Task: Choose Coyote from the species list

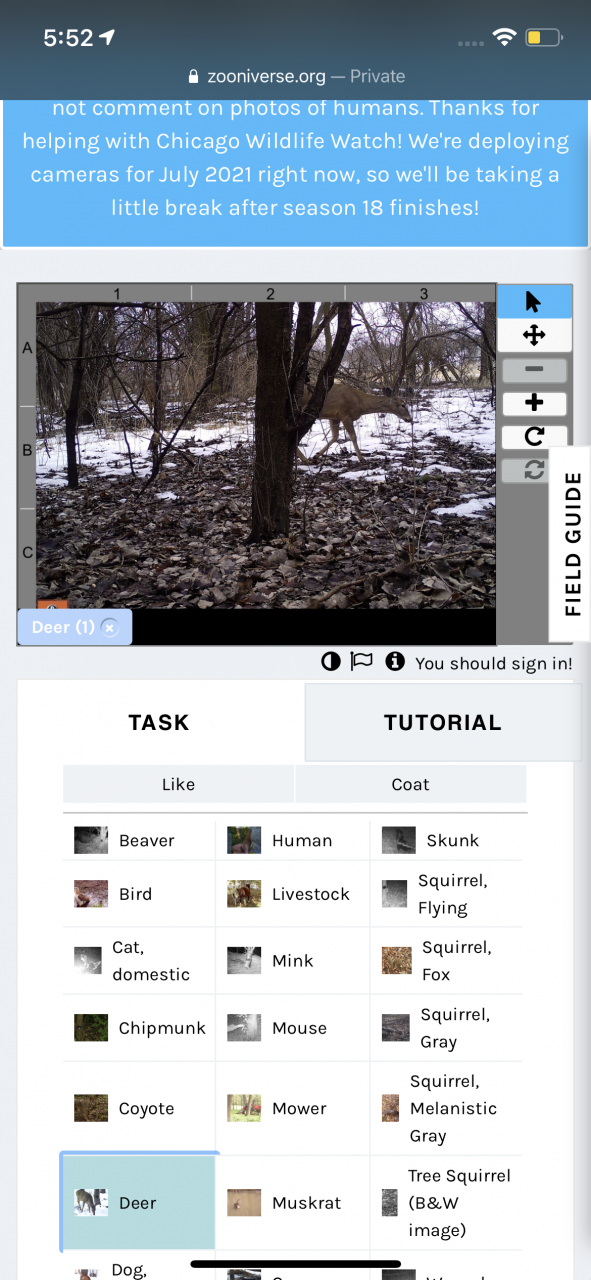Action: pos(139,1108)
